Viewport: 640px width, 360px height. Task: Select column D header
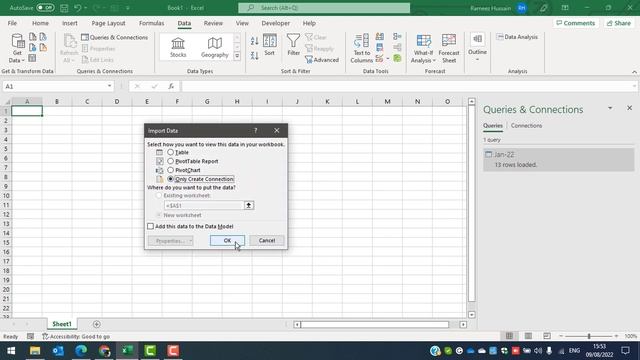(x=117, y=101)
